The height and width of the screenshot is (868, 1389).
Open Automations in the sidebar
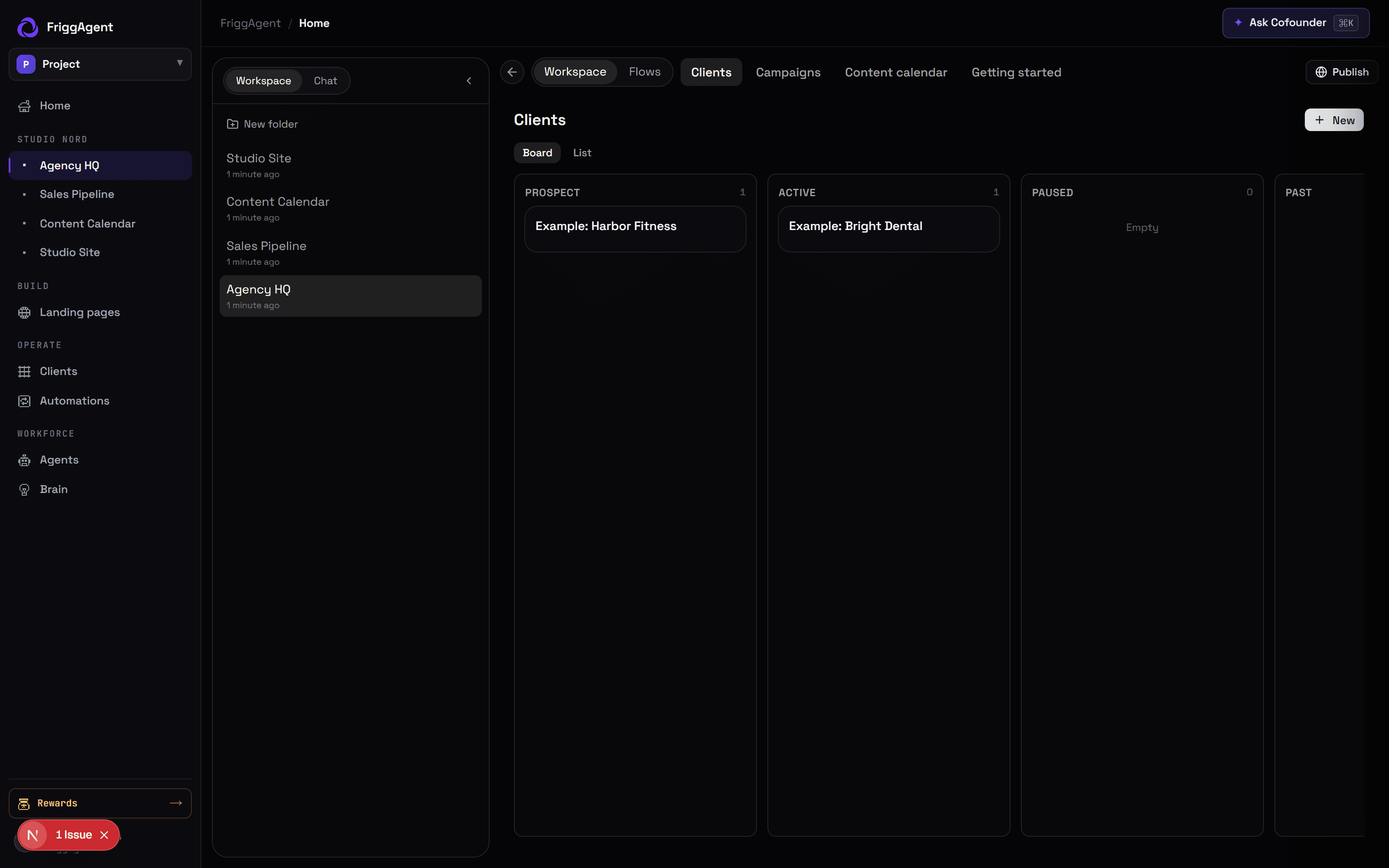[100, 401]
